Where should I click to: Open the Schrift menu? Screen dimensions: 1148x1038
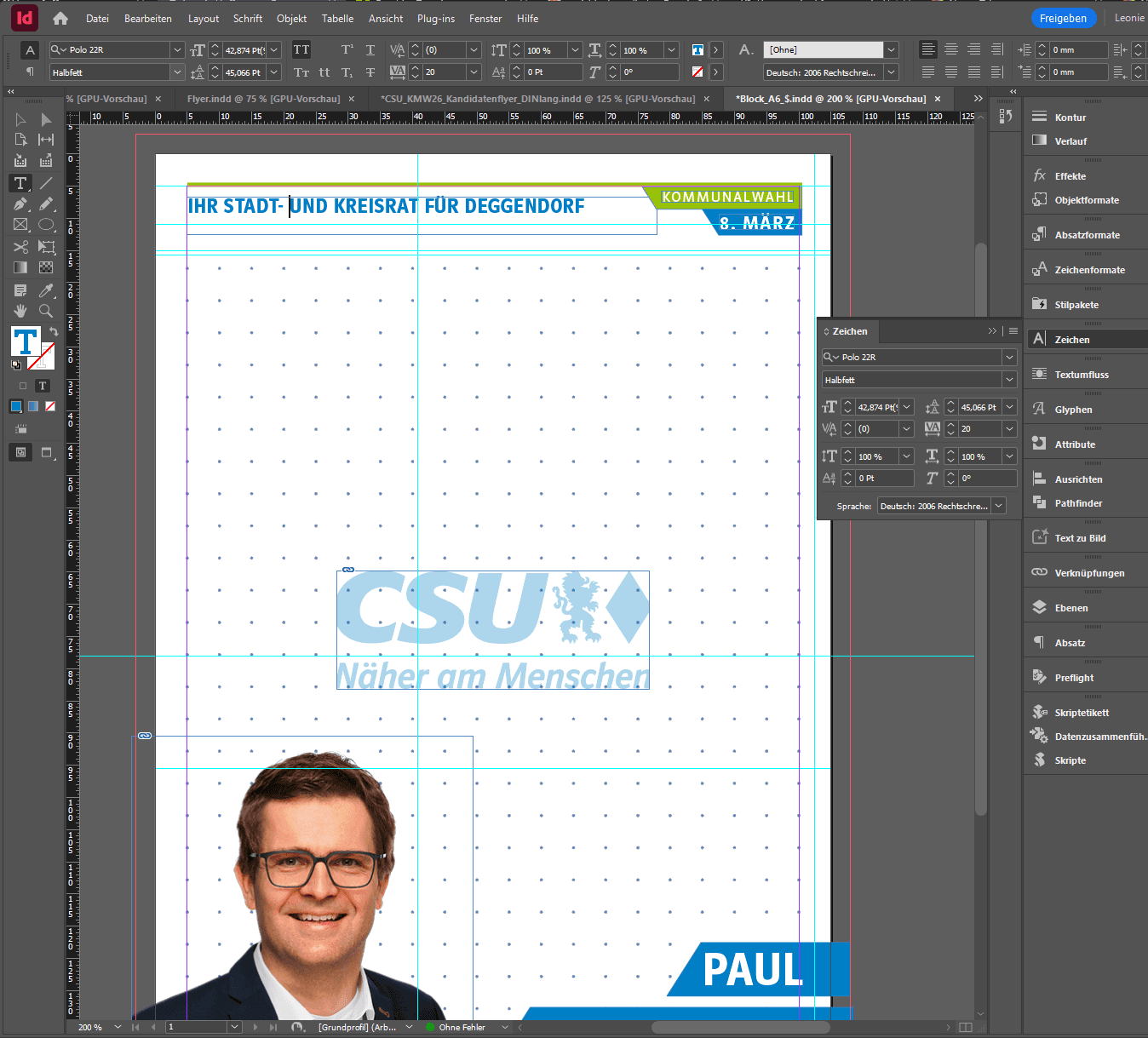click(248, 18)
